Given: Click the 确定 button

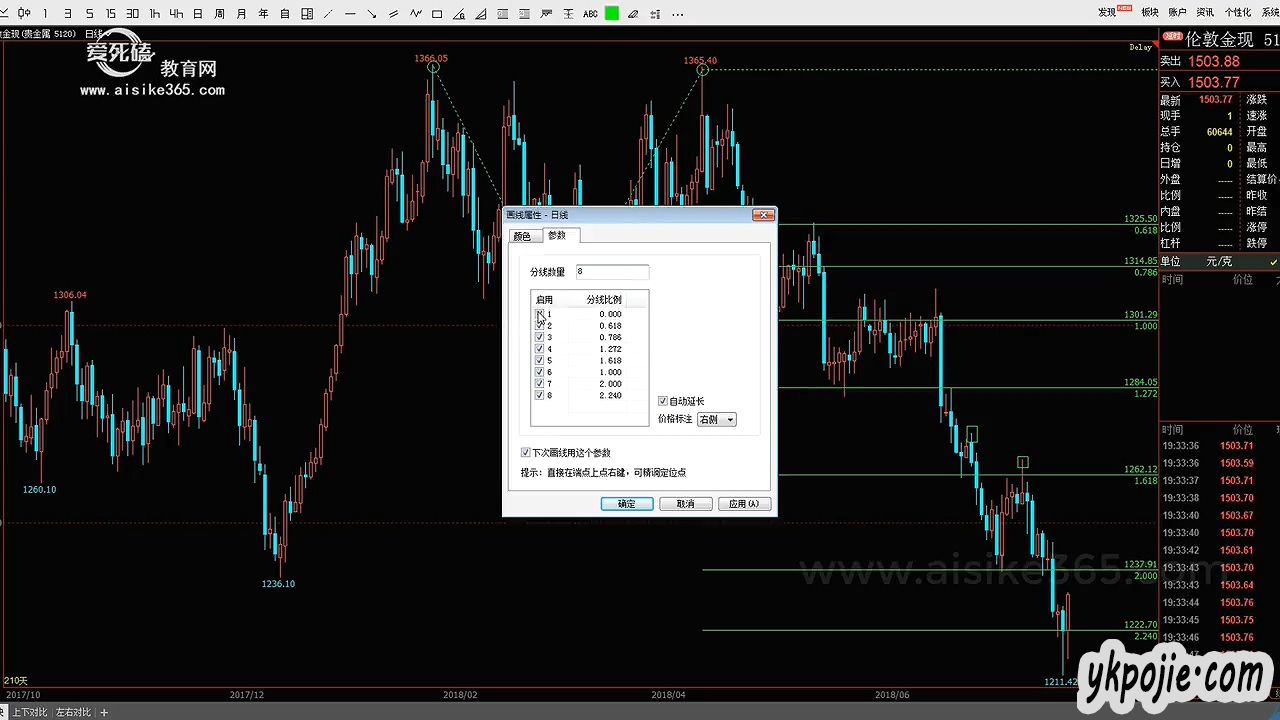Looking at the screenshot, I should point(627,504).
